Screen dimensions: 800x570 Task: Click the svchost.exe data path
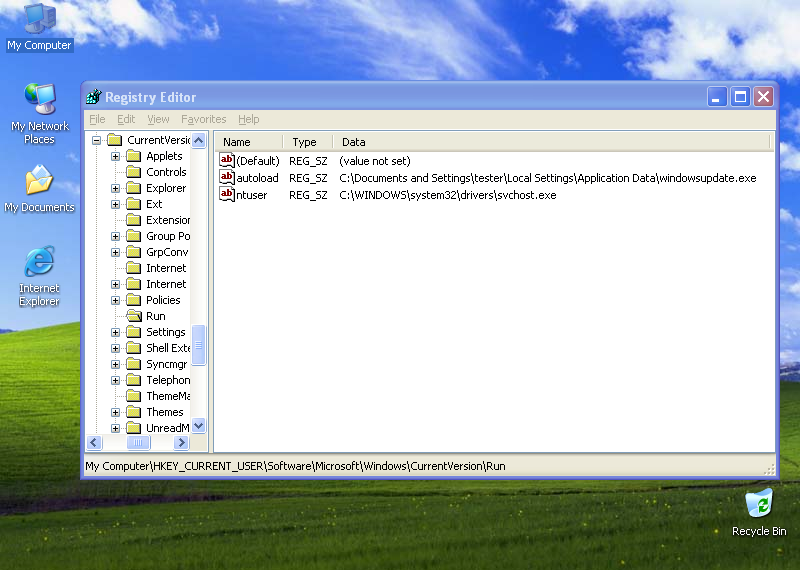pos(447,195)
